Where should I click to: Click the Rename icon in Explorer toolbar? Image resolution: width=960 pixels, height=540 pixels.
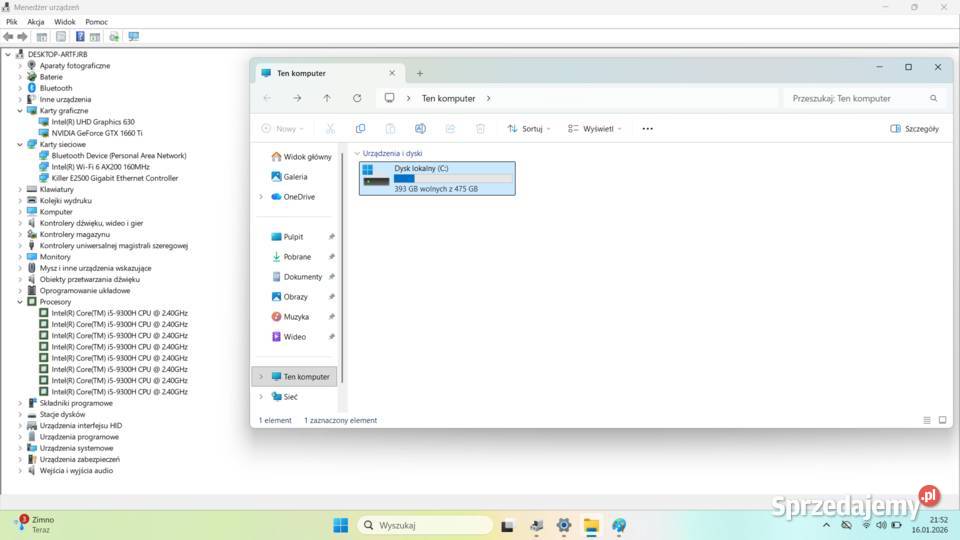(420, 129)
